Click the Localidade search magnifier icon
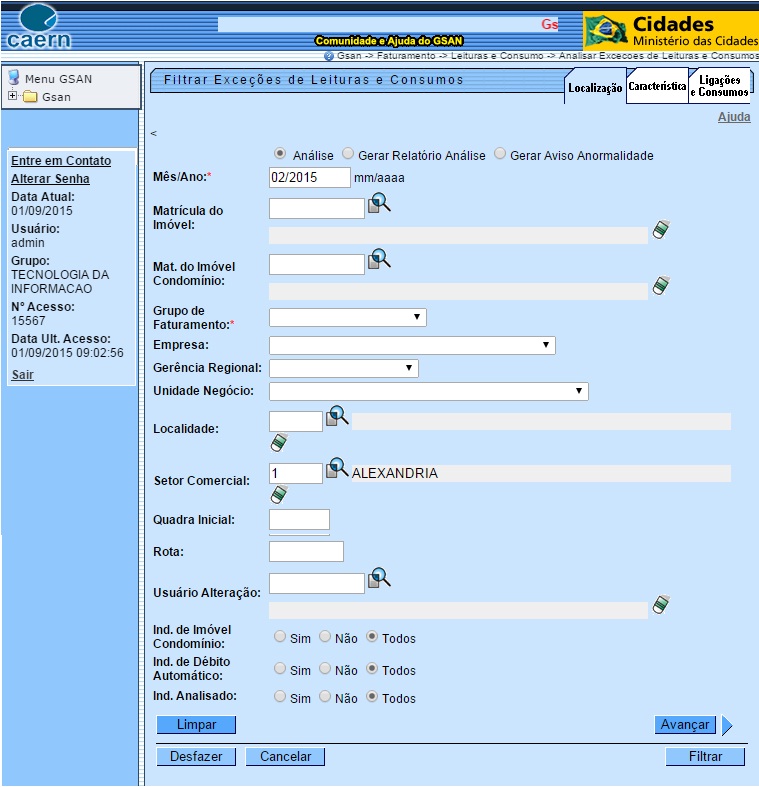Image resolution: width=759 pixels, height=787 pixels. (337, 417)
